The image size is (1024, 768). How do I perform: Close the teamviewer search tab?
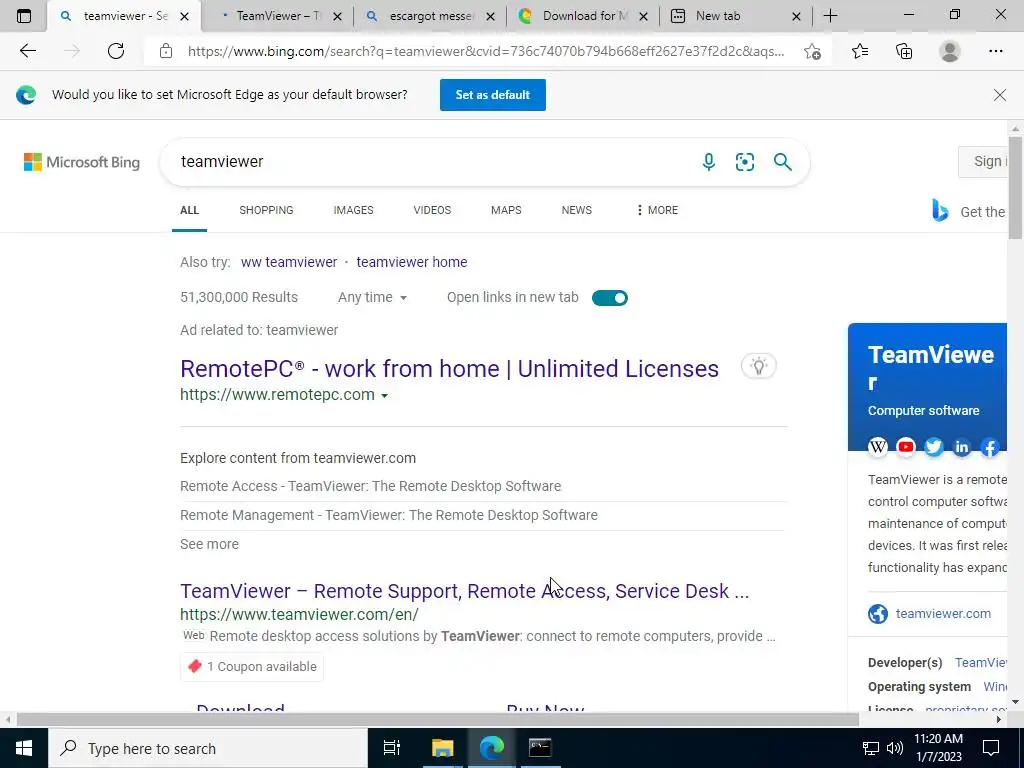[184, 16]
